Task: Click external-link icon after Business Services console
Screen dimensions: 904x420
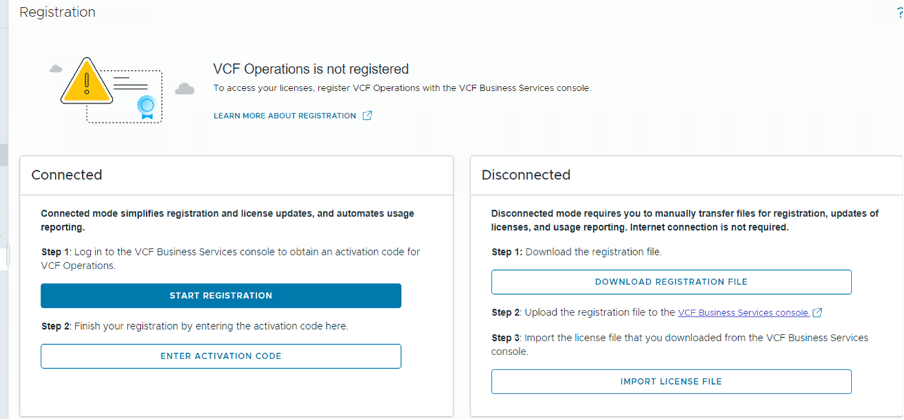Action: pyautogui.click(x=817, y=313)
